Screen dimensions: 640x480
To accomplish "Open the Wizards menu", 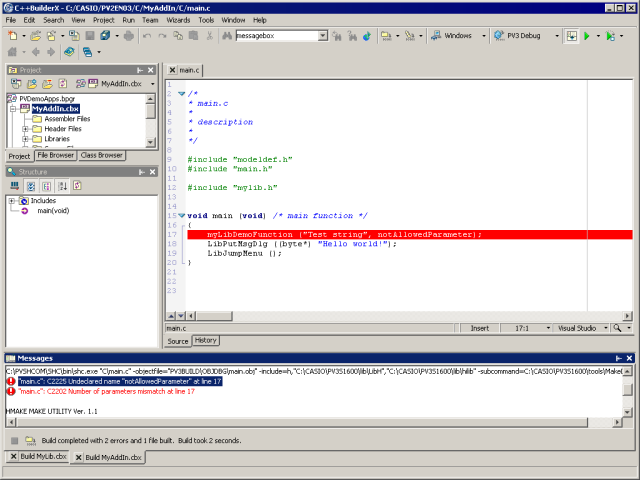I will click(178, 20).
